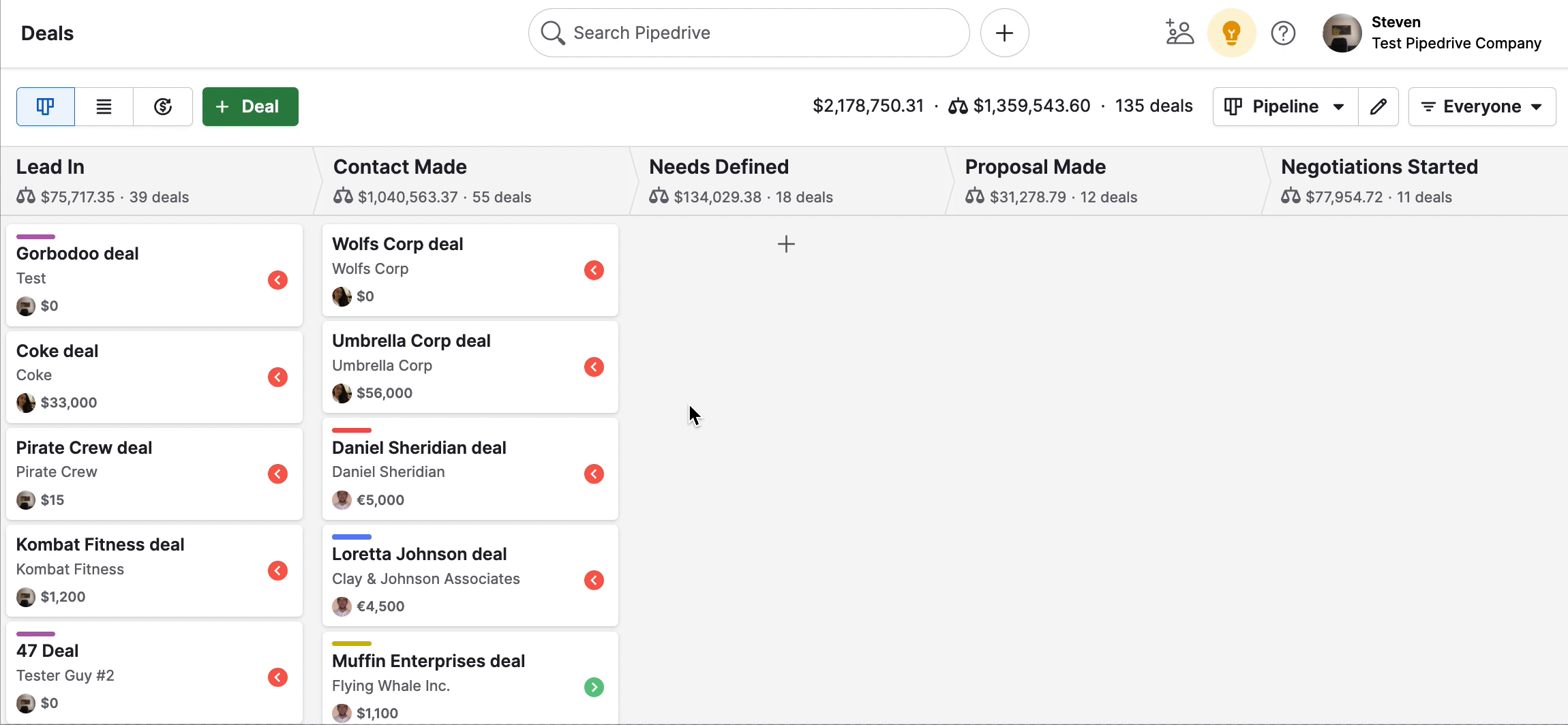
Task: Click the green Deal button
Action: [250, 106]
